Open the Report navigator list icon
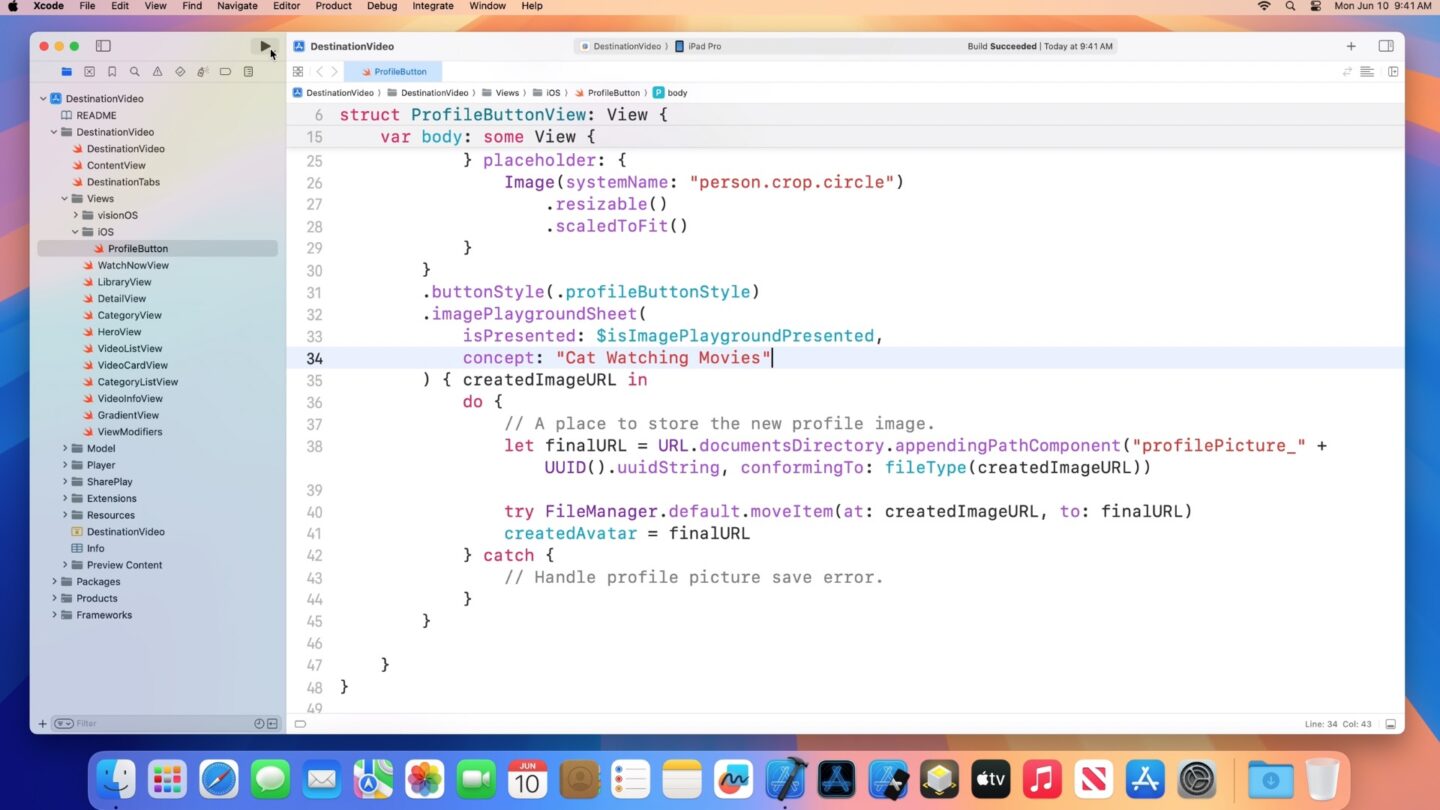 [248, 71]
